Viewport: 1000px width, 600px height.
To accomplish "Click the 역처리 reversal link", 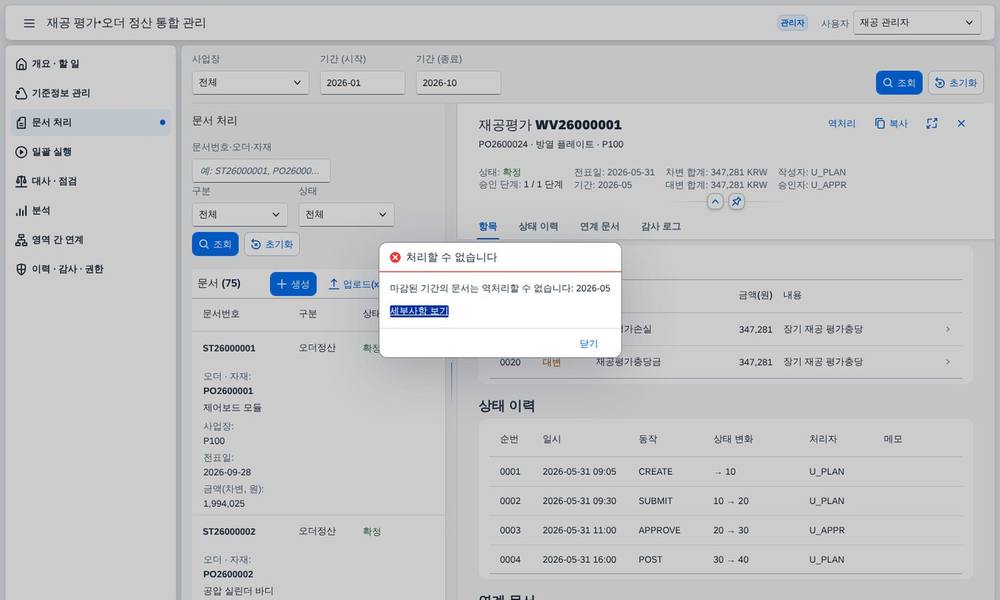I will click(x=841, y=124).
